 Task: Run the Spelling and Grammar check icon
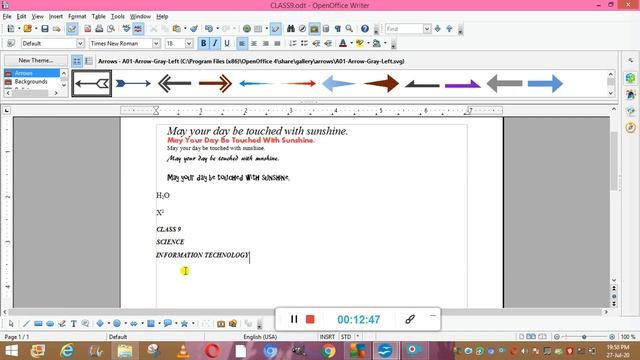click(x=127, y=29)
